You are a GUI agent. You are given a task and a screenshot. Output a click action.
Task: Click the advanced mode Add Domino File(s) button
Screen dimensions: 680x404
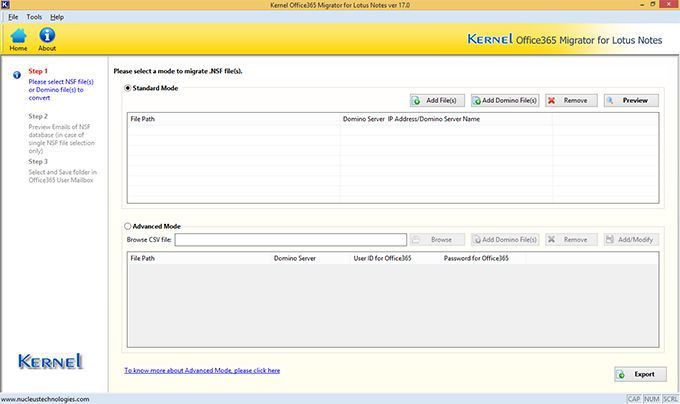point(505,240)
